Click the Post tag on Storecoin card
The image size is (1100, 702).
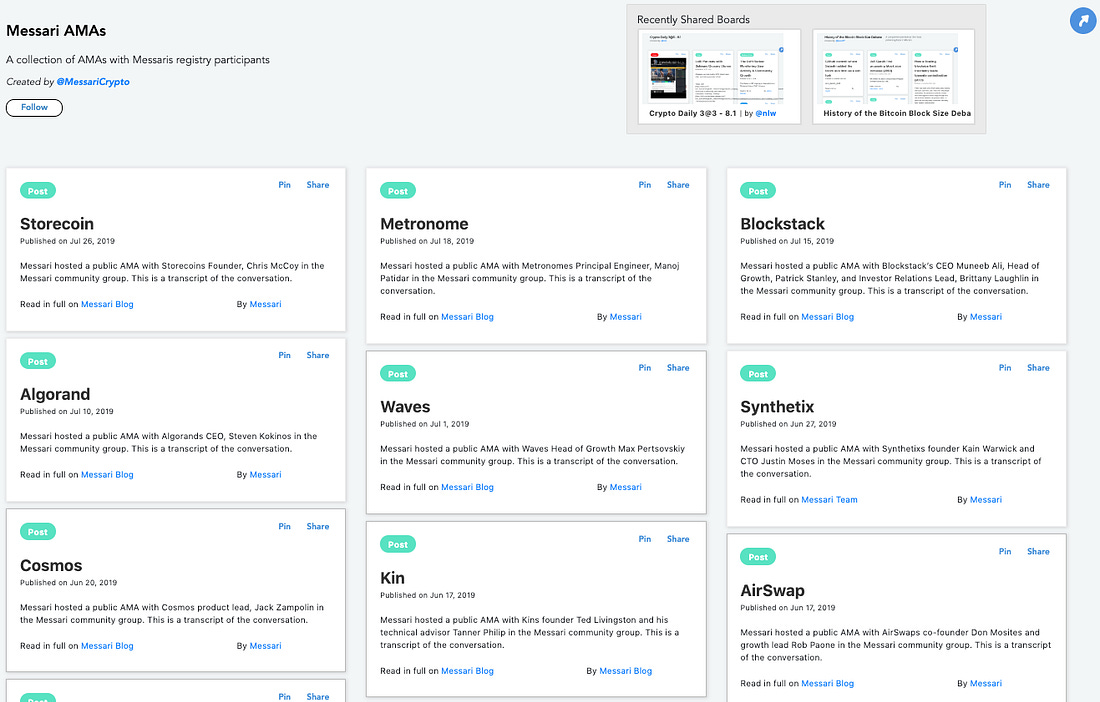click(38, 191)
